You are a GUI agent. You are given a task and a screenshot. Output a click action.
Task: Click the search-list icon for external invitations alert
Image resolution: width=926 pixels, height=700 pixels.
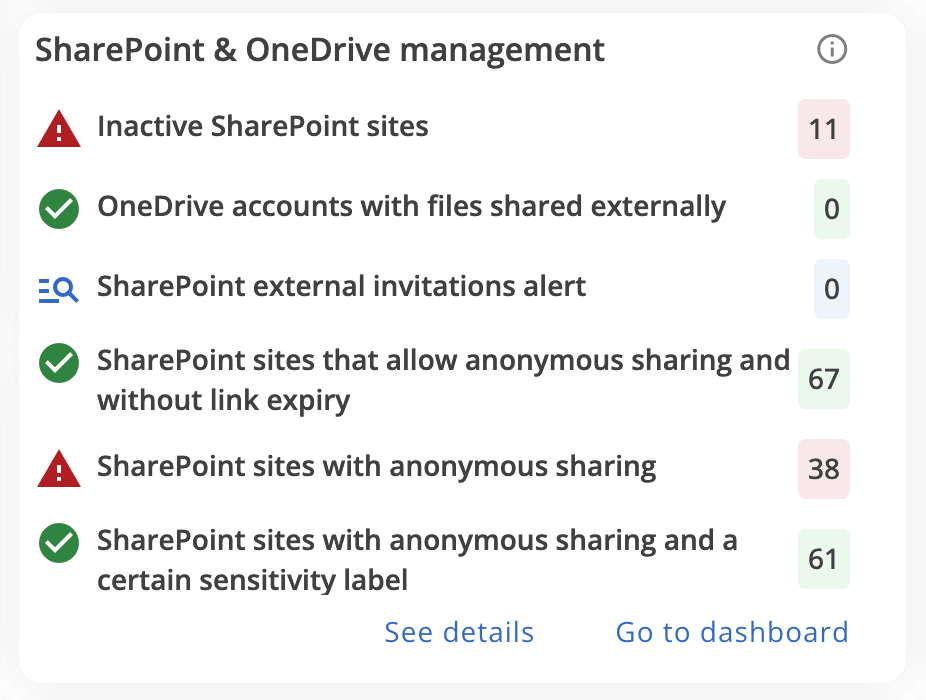(58, 289)
